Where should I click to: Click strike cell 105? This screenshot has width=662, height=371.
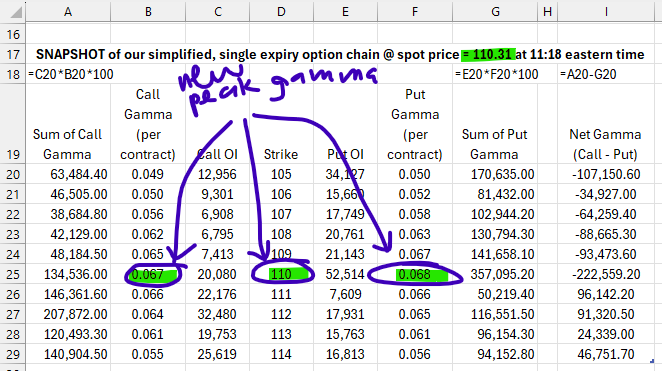coord(281,174)
